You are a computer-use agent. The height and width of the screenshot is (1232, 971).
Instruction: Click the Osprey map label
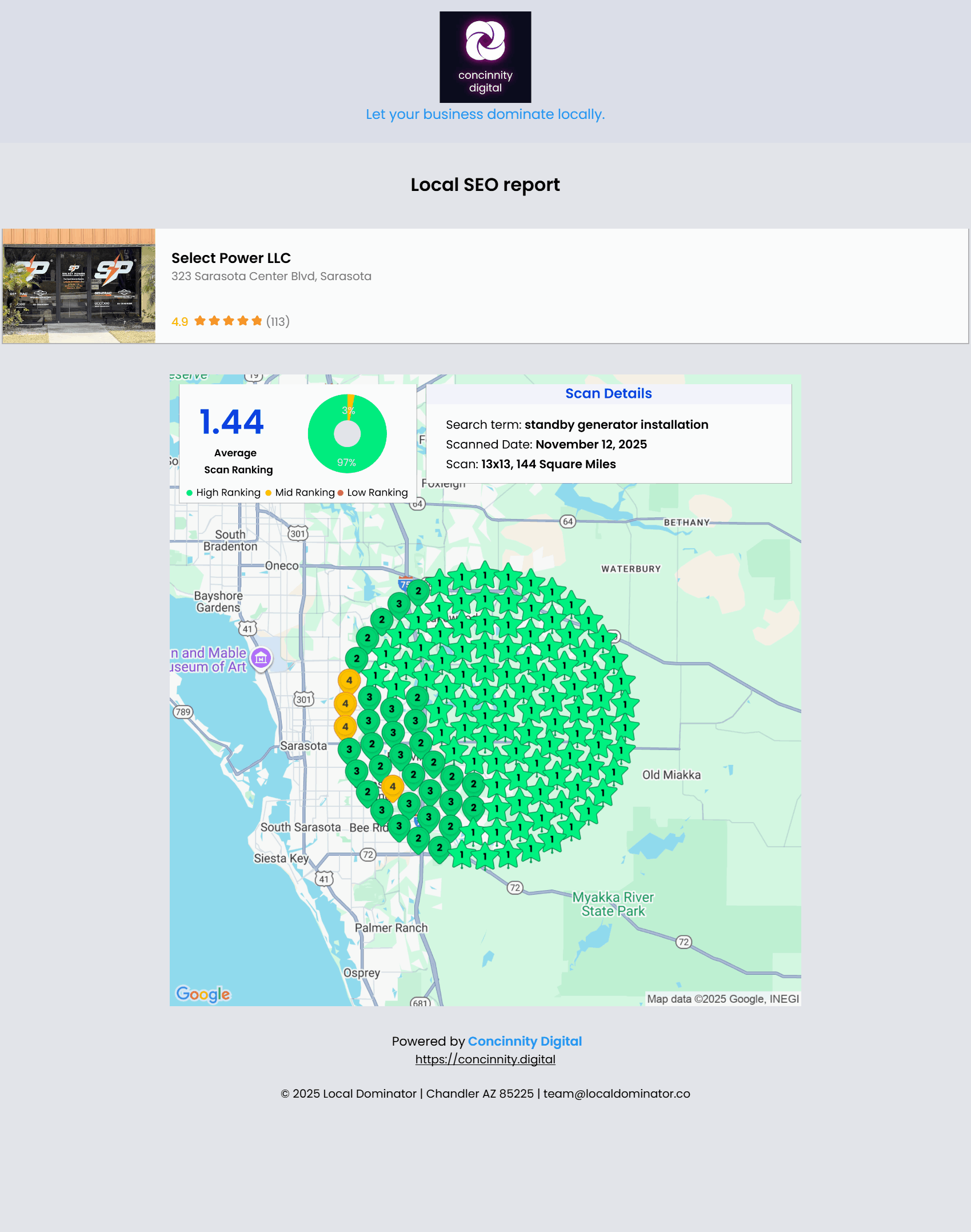(x=362, y=973)
